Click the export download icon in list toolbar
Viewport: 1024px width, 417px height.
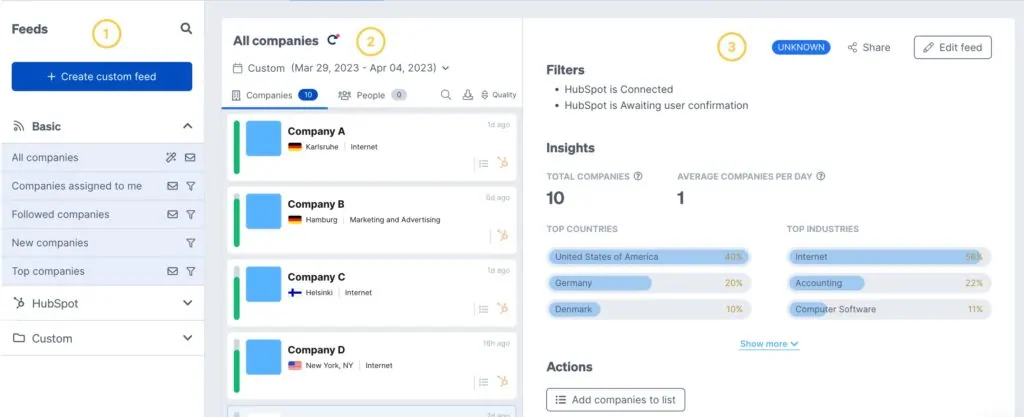468,95
